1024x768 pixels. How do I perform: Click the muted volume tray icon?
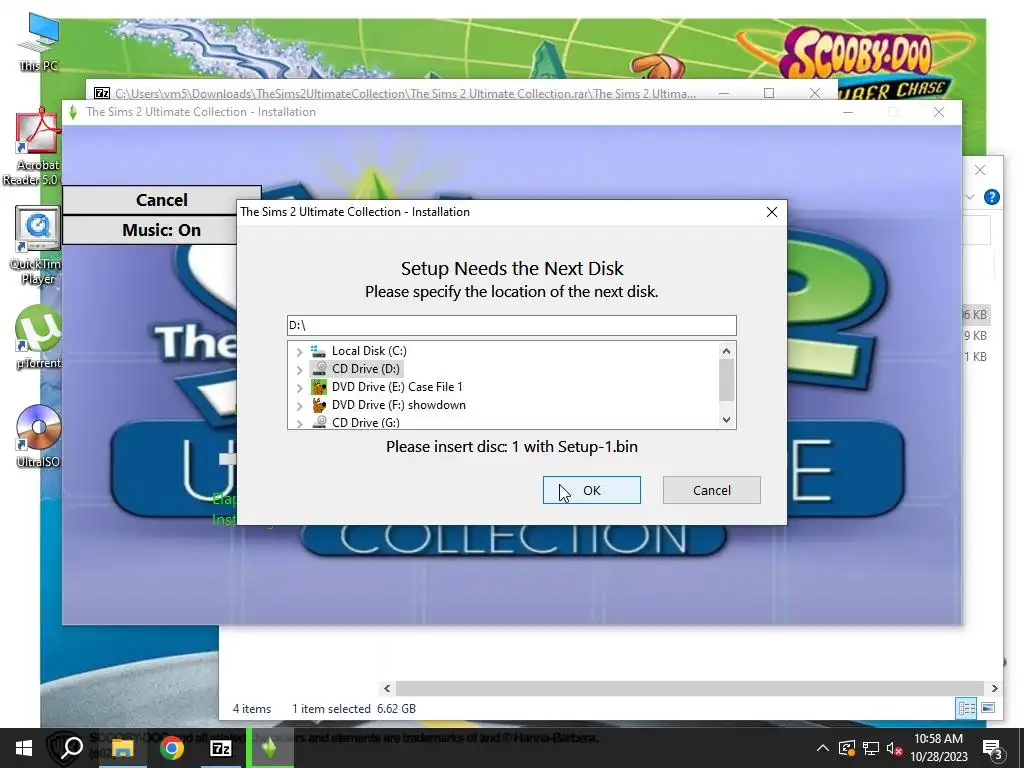(x=895, y=748)
